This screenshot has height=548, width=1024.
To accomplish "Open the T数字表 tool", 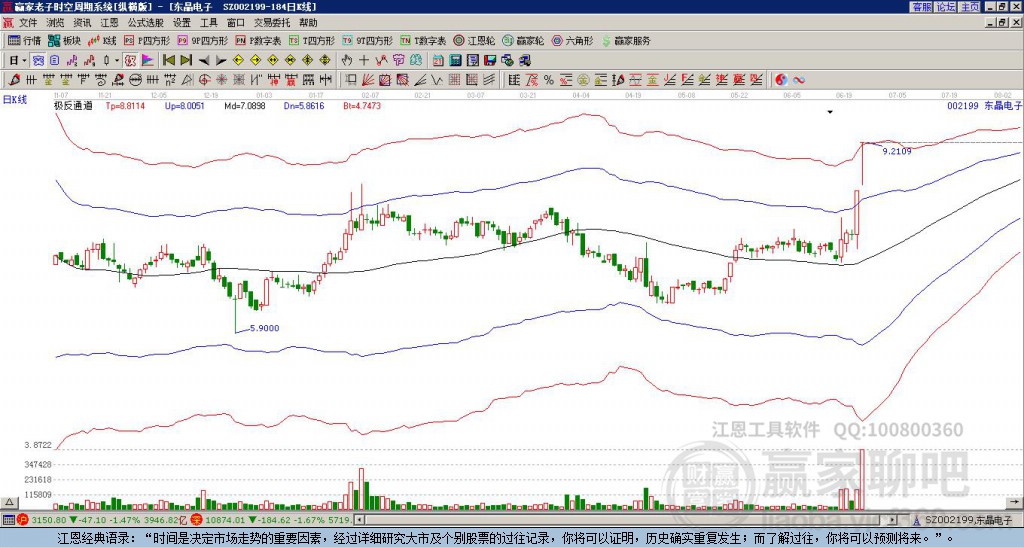I will (x=423, y=40).
